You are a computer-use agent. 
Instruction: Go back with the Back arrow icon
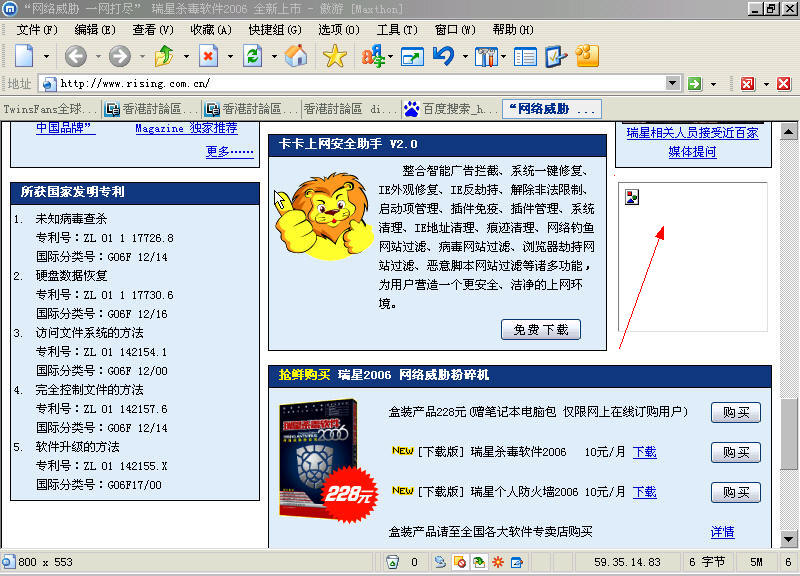pyautogui.click(x=76, y=56)
